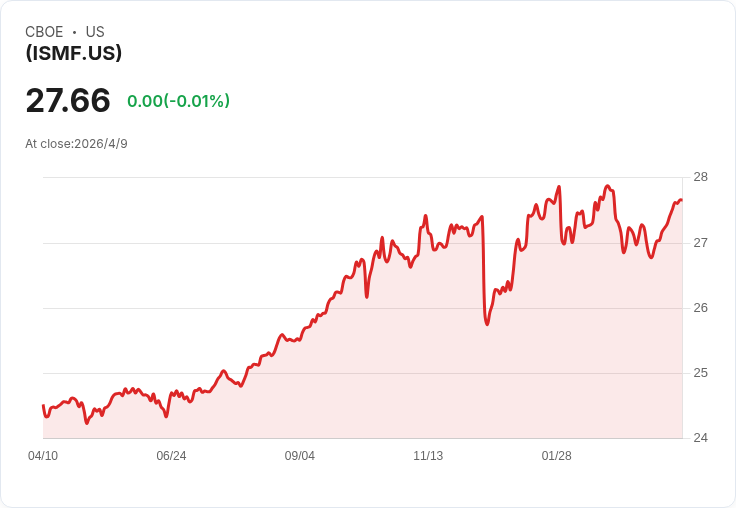The width and height of the screenshot is (736, 508).
Task: Click the 27 price axis label
Action: pyautogui.click(x=700, y=243)
